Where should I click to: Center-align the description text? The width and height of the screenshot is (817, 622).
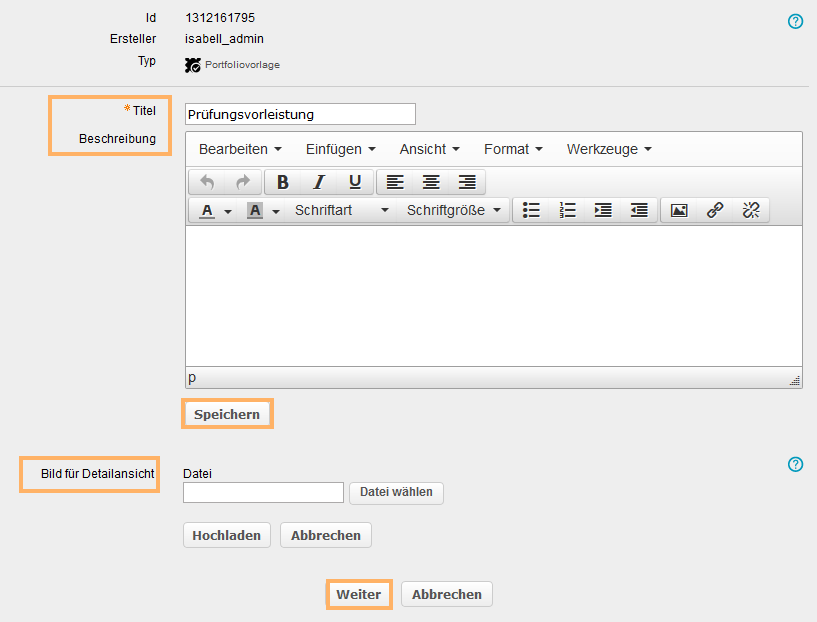tap(431, 182)
